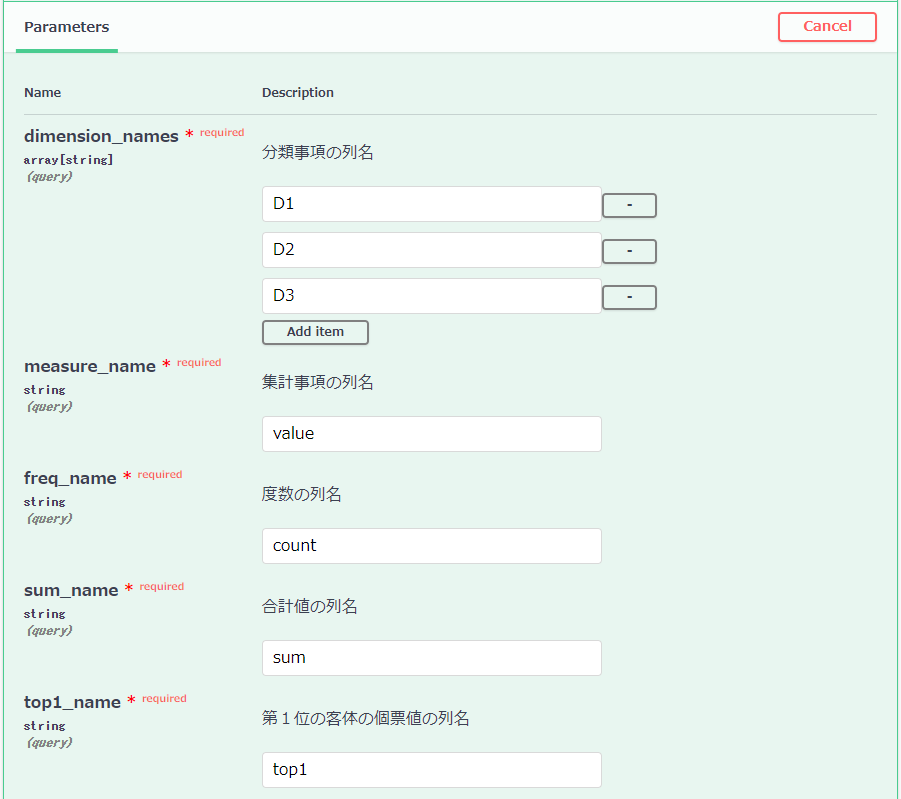
Task: Select the D2 input box
Action: [x=431, y=250]
